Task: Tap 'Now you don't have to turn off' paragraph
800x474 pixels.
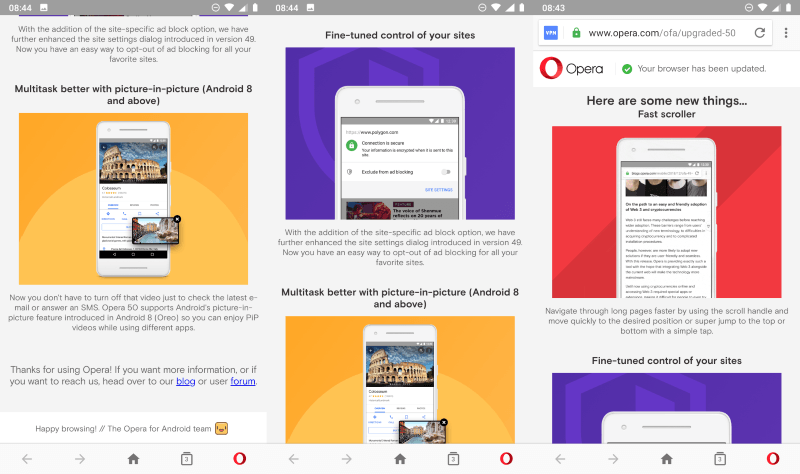Action: point(133,312)
